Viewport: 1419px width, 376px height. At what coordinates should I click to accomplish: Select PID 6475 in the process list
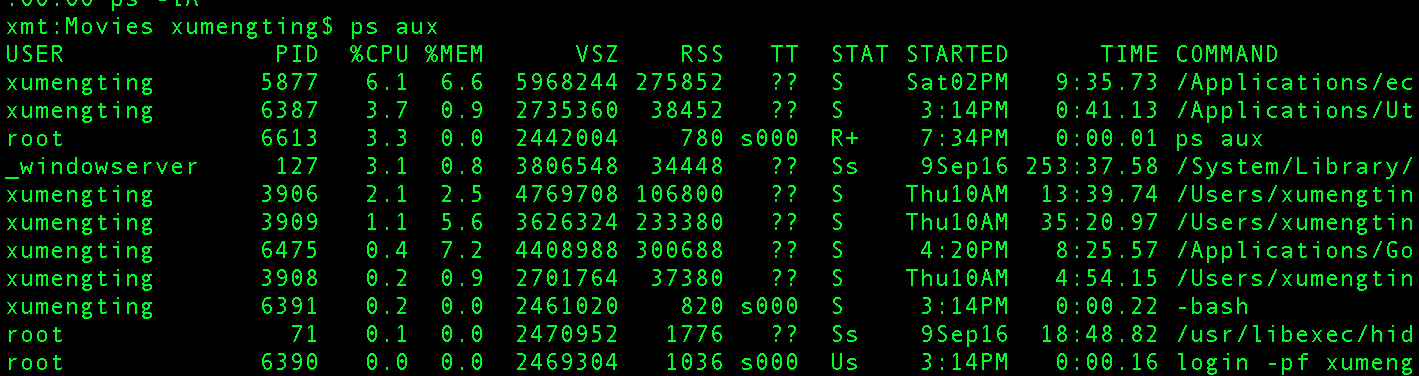tap(290, 250)
